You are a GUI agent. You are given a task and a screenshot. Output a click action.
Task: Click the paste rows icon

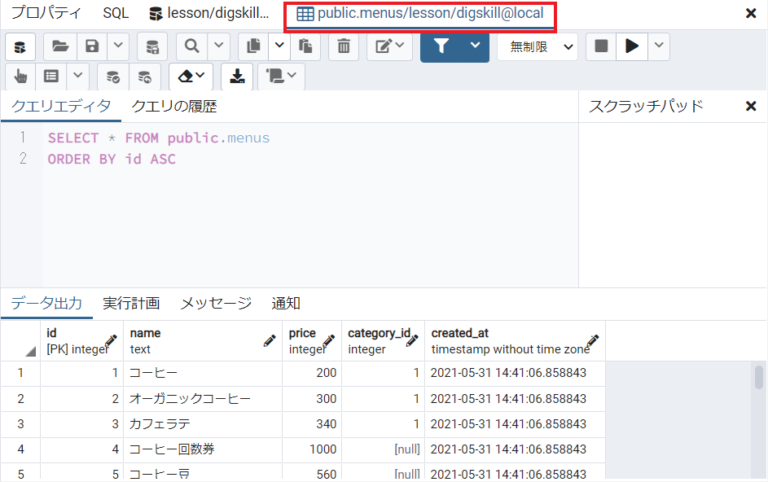pos(305,46)
